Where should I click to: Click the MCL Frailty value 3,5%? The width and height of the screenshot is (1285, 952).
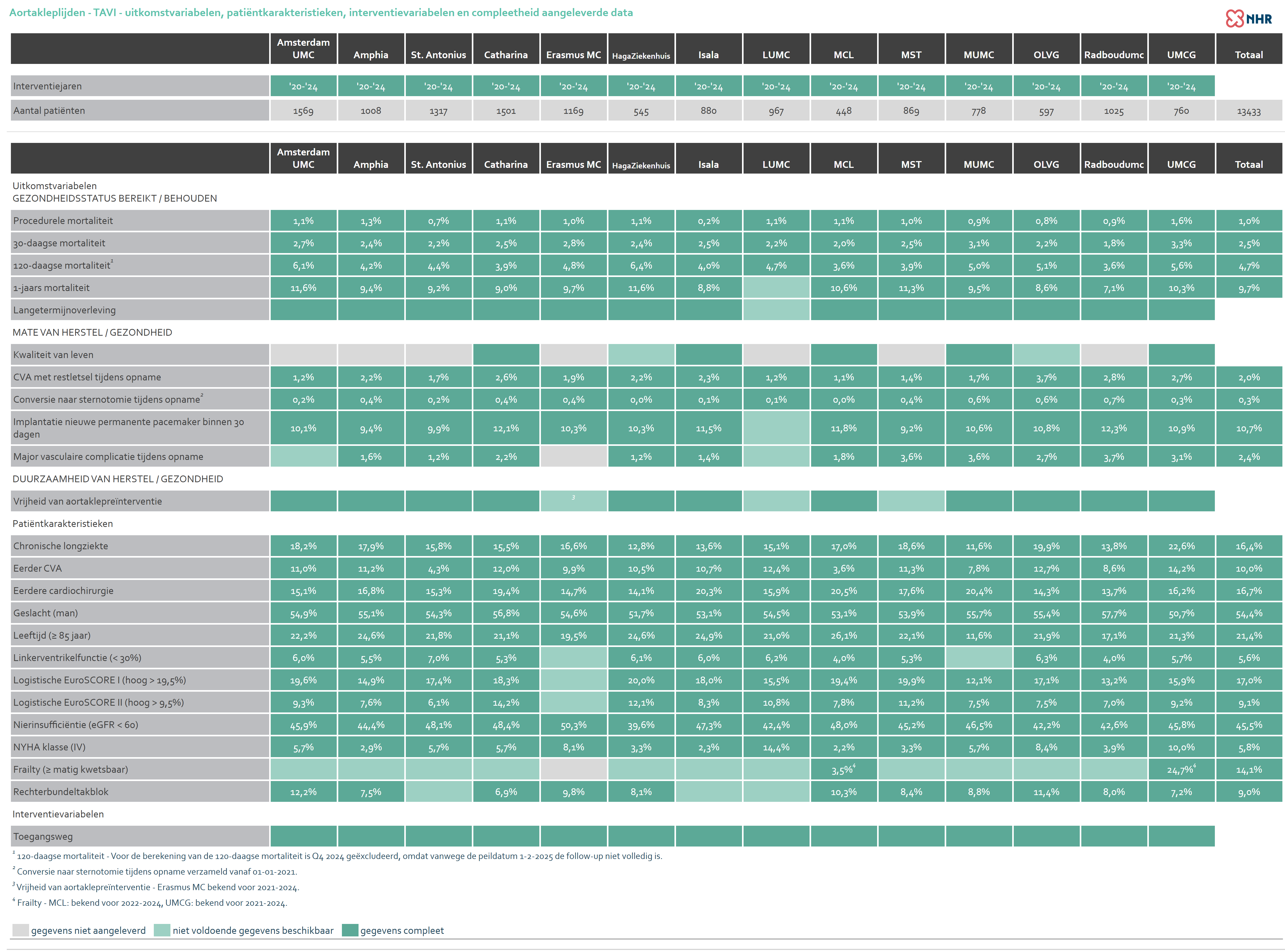(843, 769)
